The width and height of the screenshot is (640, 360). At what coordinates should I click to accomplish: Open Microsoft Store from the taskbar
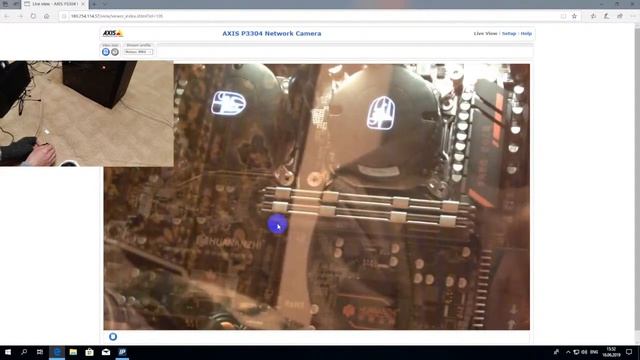[89, 352]
